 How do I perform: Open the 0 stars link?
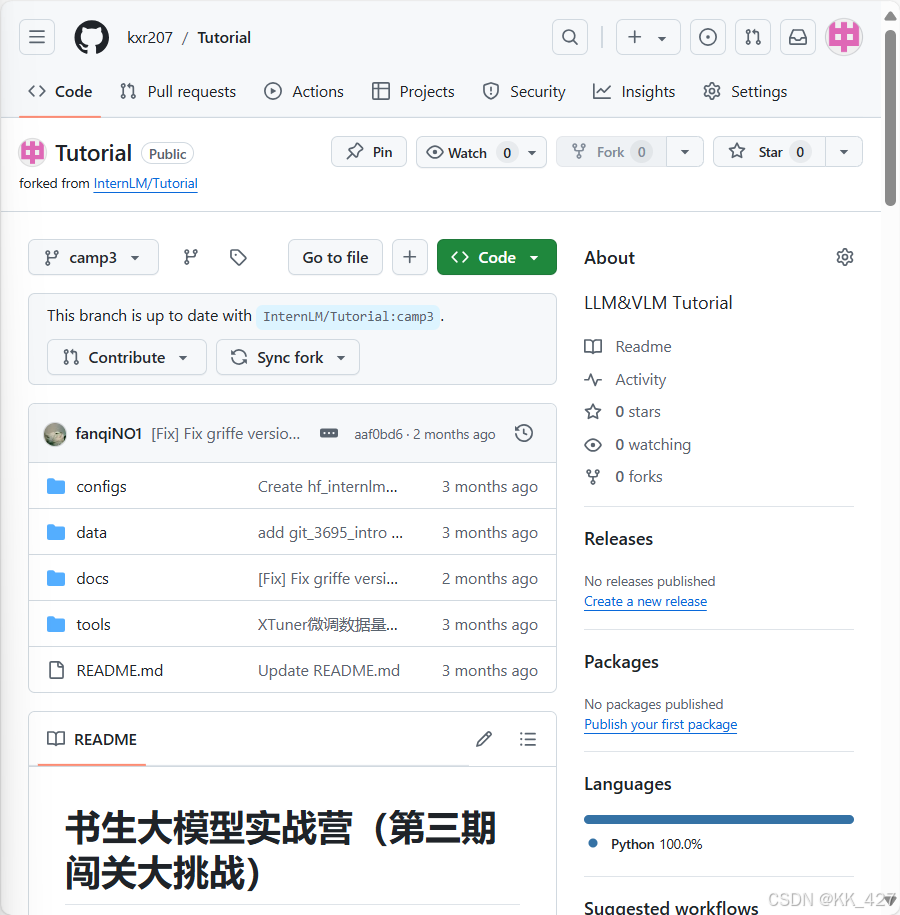tap(623, 412)
